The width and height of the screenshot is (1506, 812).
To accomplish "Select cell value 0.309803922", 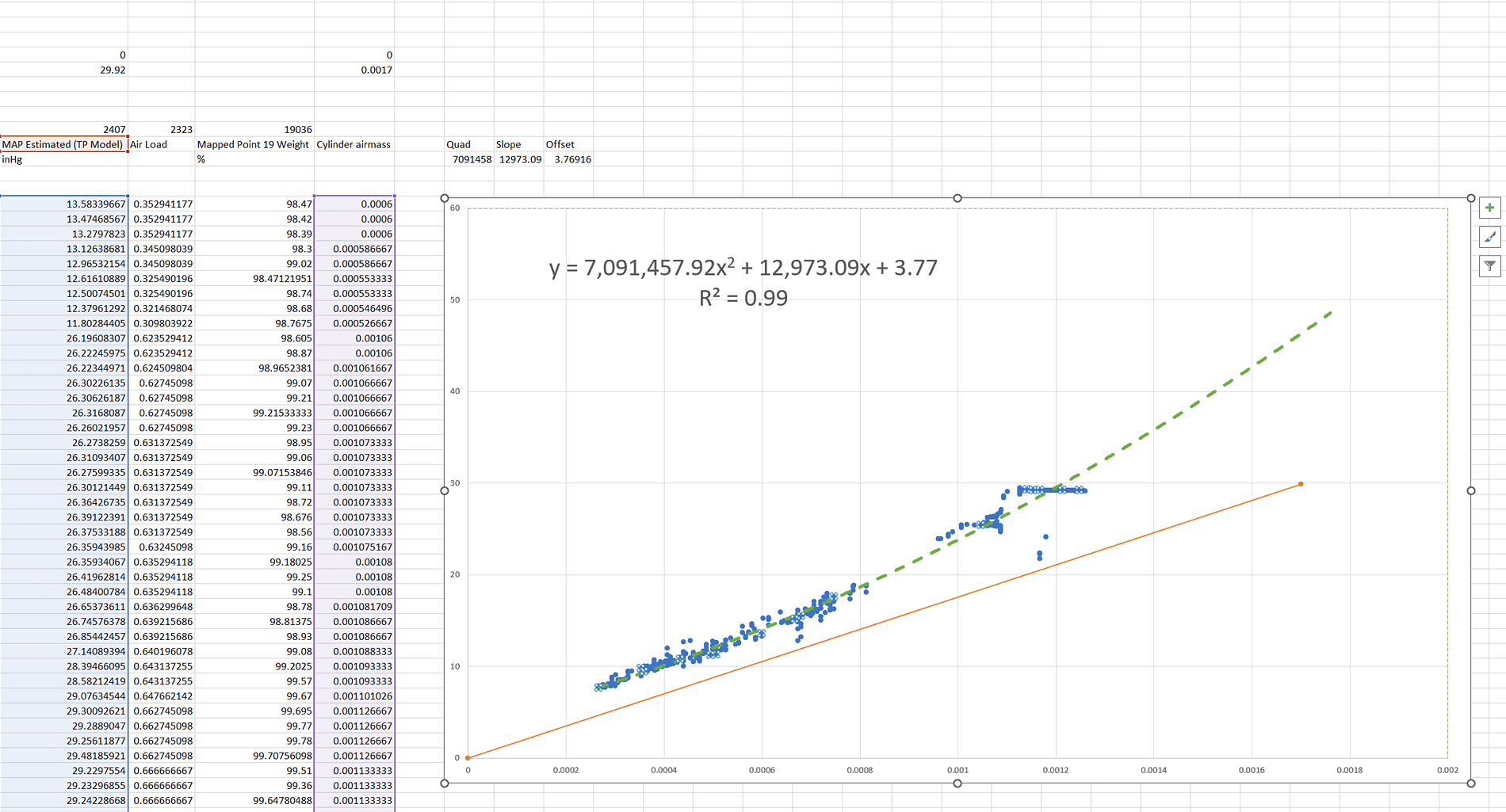I will (x=161, y=323).
